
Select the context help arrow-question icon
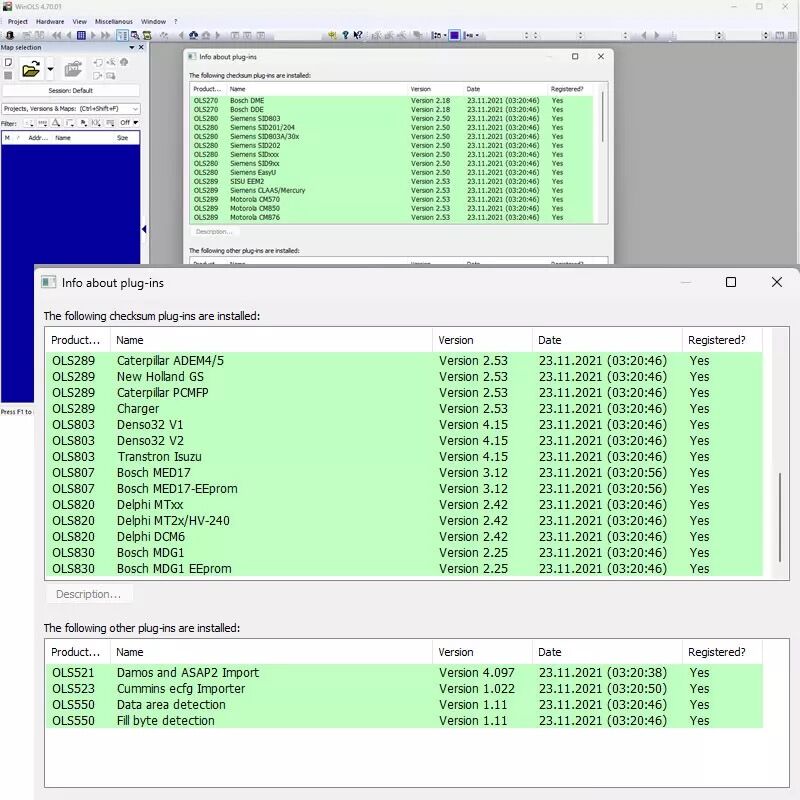pyautogui.click(x=358, y=35)
